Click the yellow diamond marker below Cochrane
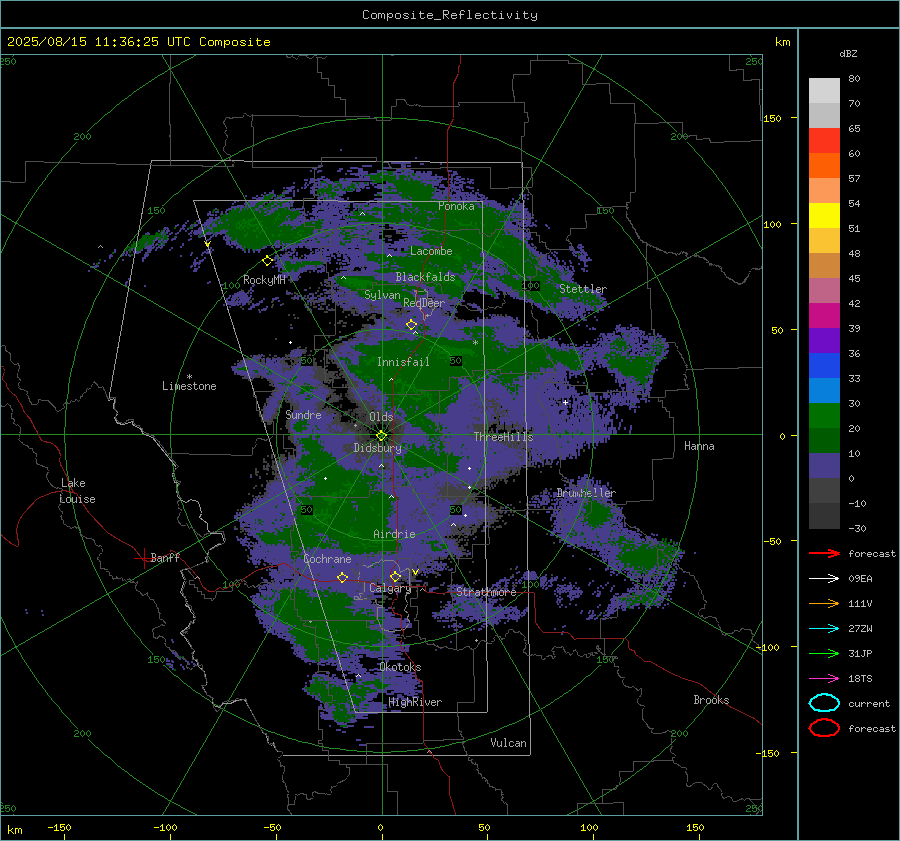The height and width of the screenshot is (841, 900). coord(343,577)
